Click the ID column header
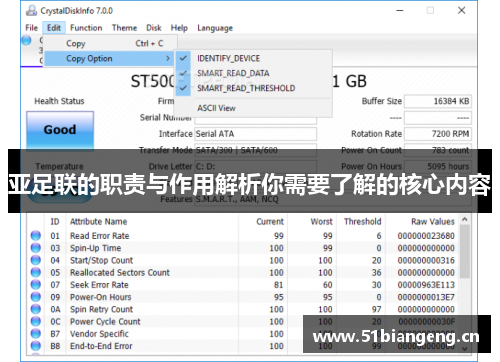This screenshot has width=500, height=362. 55,222
